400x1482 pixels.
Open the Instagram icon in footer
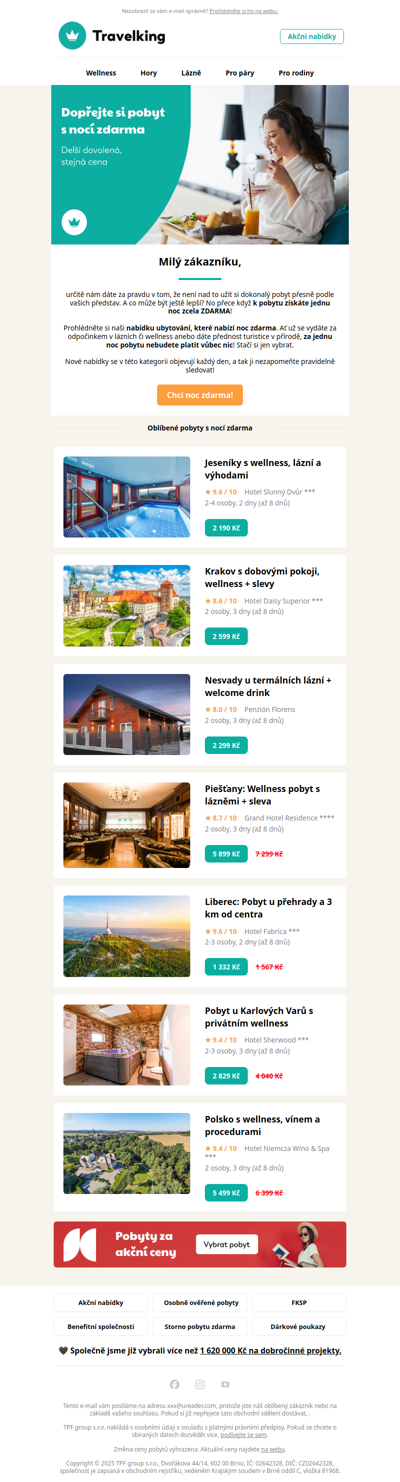tap(200, 1384)
